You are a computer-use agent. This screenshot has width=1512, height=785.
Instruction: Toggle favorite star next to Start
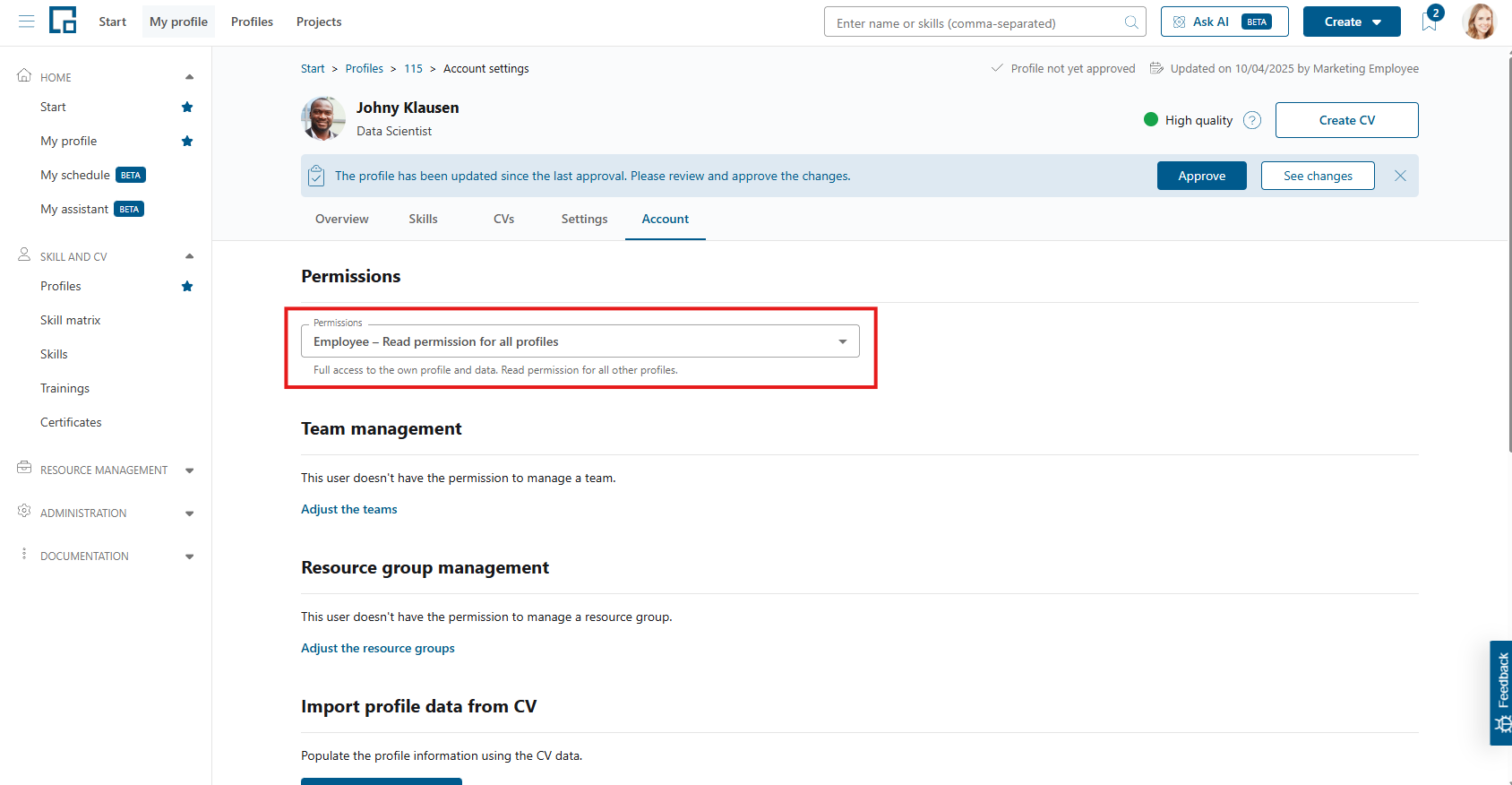pyautogui.click(x=187, y=107)
